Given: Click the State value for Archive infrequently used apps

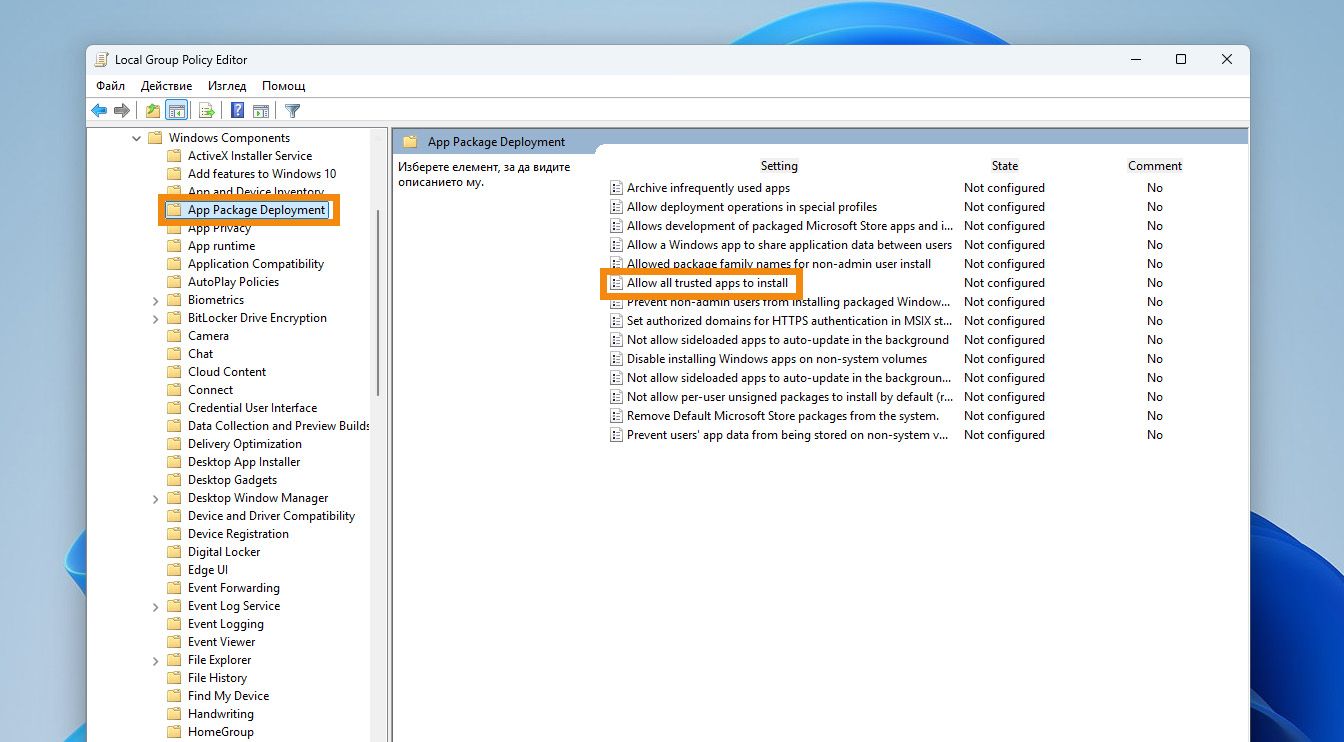Looking at the screenshot, I should 1004,188.
